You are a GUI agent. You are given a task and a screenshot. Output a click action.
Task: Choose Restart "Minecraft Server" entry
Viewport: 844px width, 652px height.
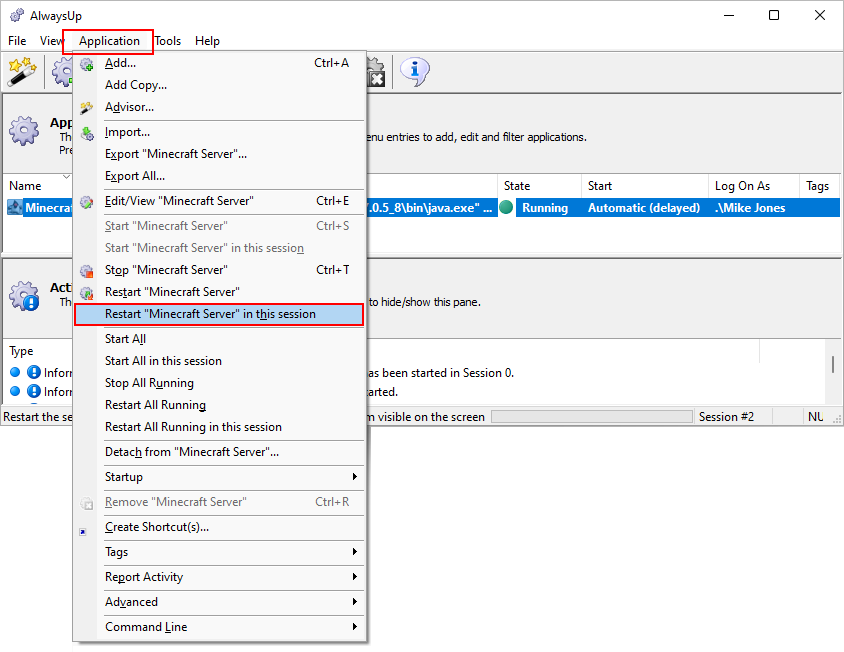click(220, 292)
